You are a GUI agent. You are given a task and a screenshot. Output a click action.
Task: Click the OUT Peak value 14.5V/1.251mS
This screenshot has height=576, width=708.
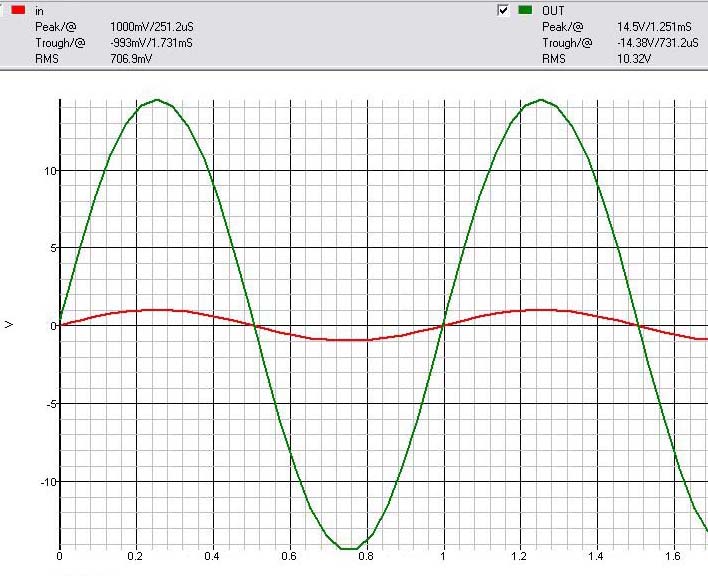click(x=654, y=27)
